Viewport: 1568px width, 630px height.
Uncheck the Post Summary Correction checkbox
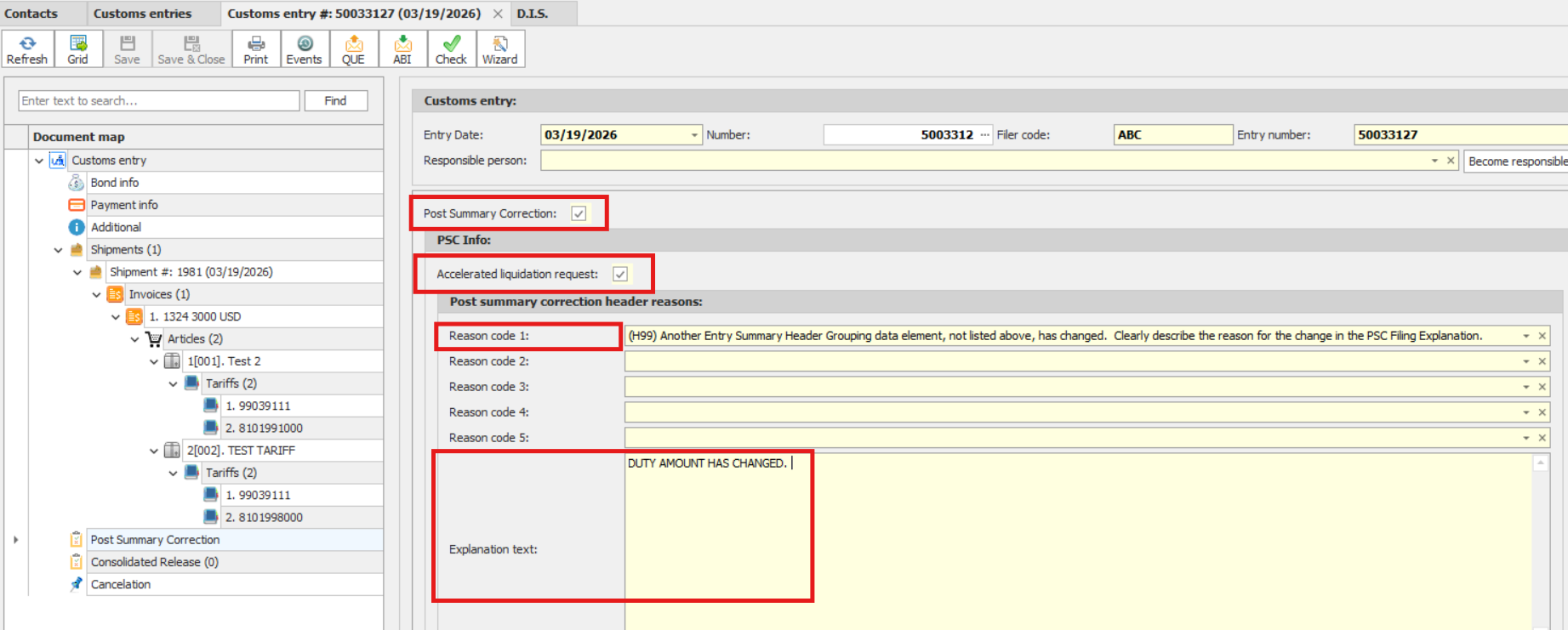(579, 213)
